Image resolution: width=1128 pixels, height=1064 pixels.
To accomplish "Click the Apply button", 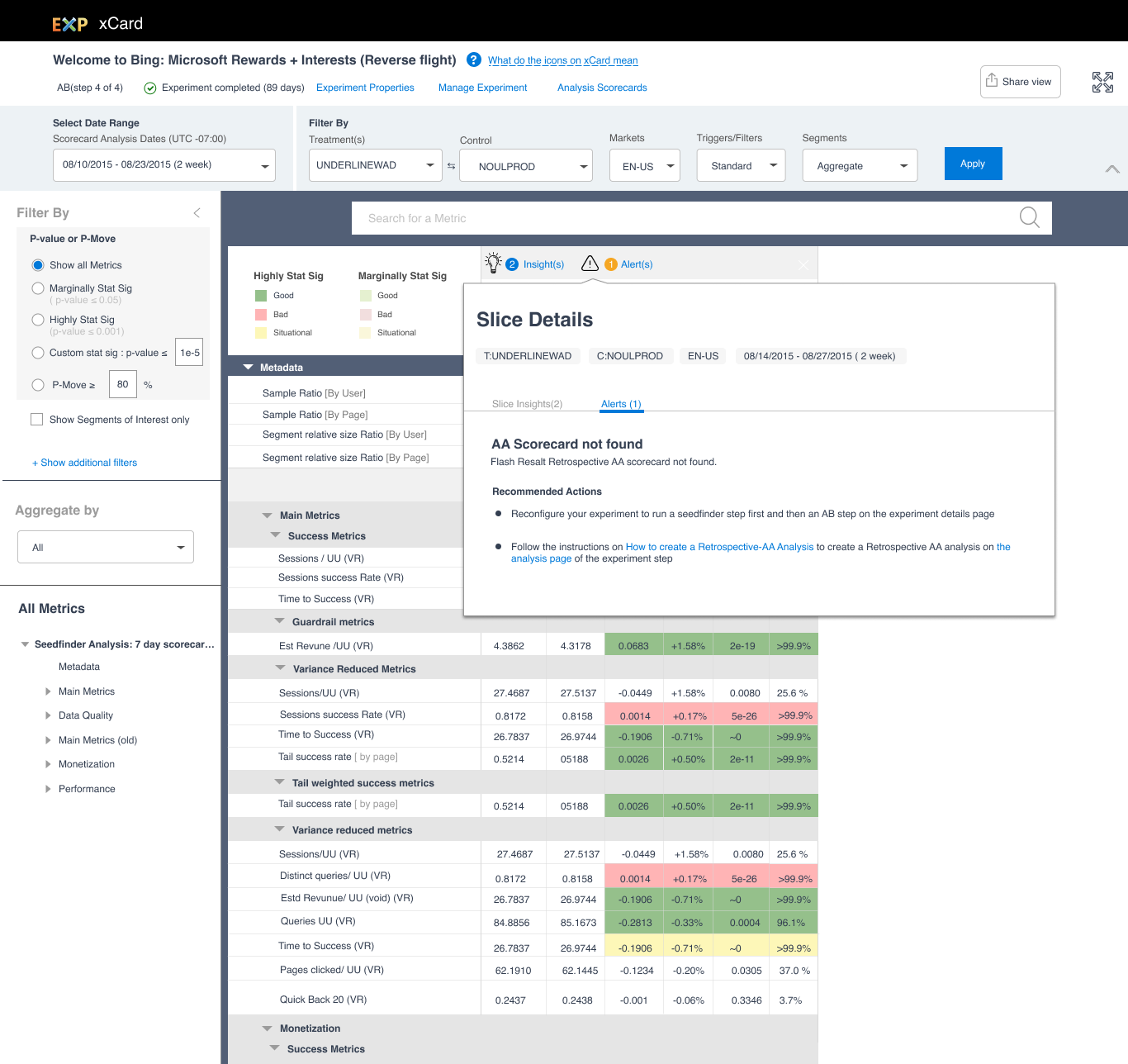I will (x=973, y=164).
